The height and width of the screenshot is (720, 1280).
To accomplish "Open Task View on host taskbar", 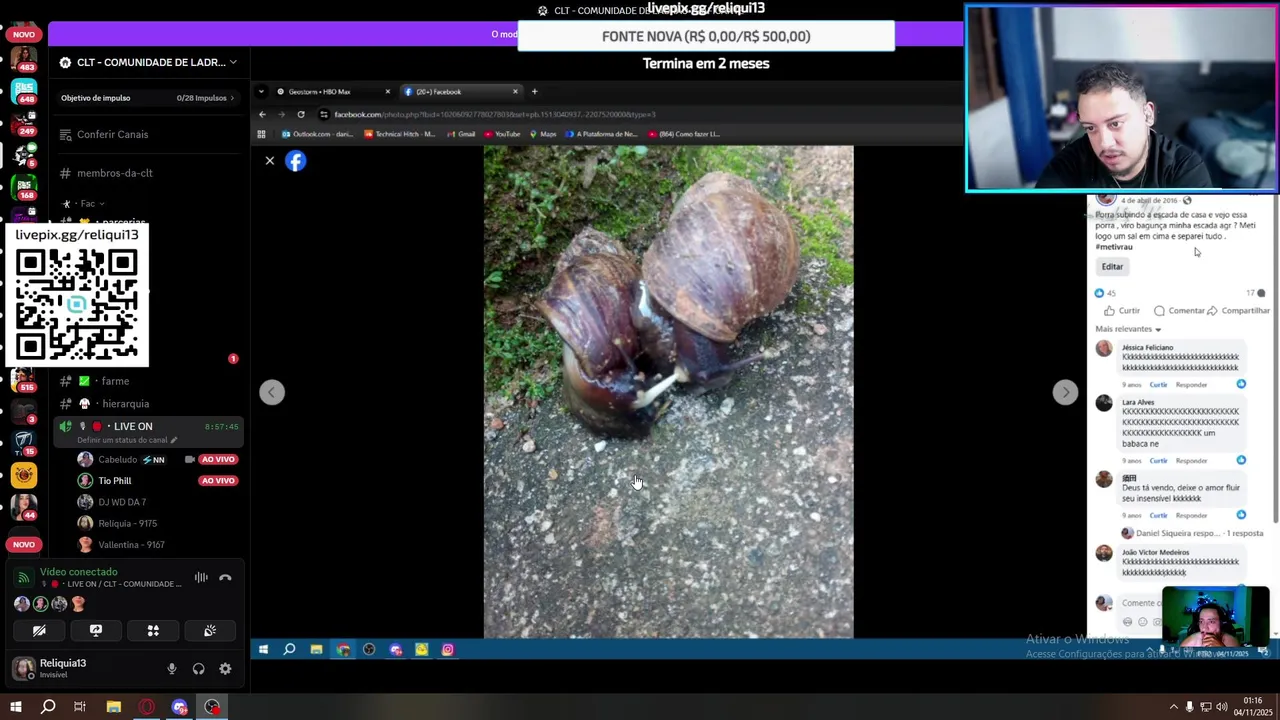I will (x=80, y=707).
